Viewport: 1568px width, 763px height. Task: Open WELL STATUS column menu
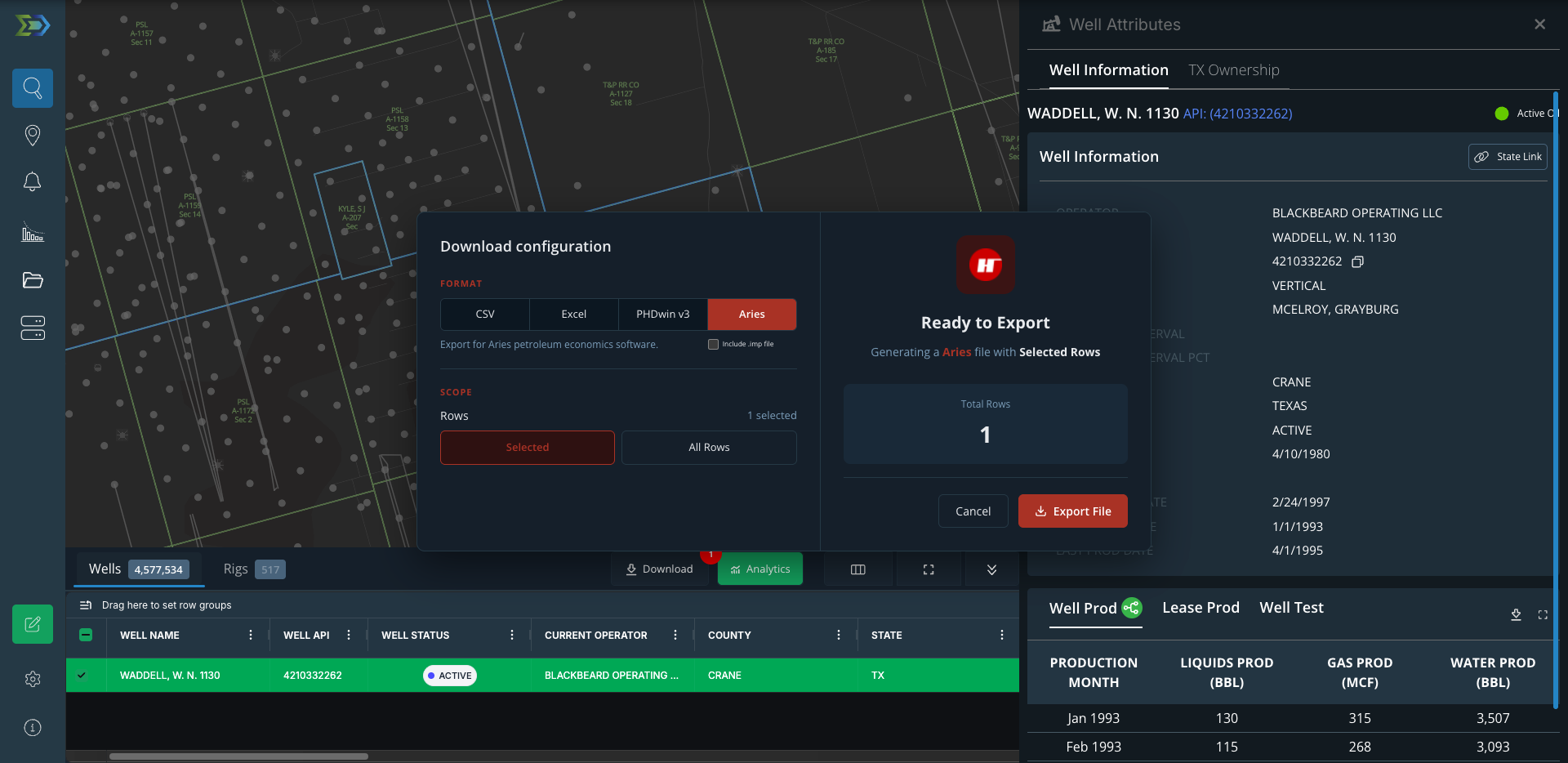pyautogui.click(x=512, y=635)
